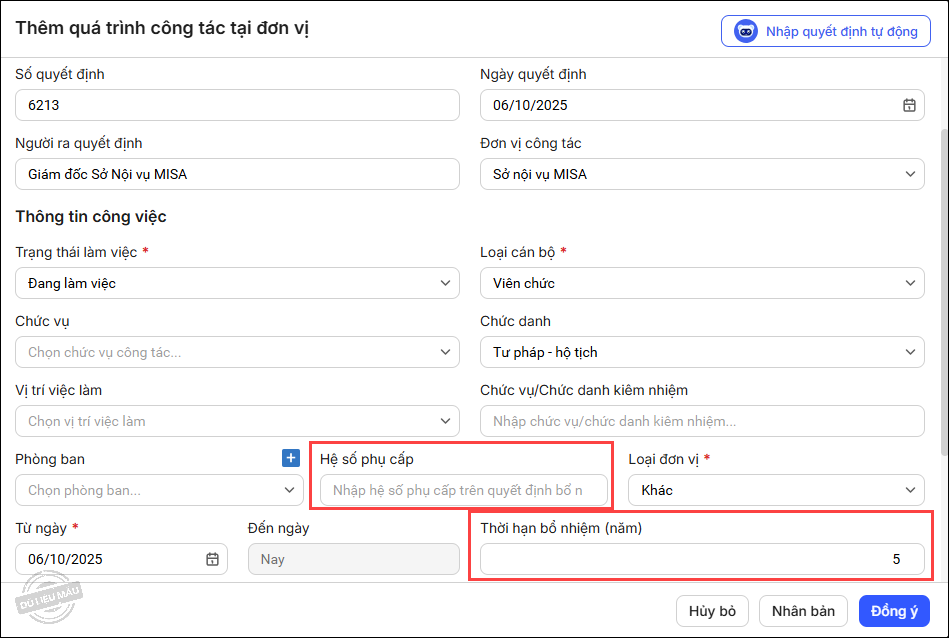The width and height of the screenshot is (949, 638).
Task: Click blue plus icon beside Phòng ban
Action: [291, 459]
